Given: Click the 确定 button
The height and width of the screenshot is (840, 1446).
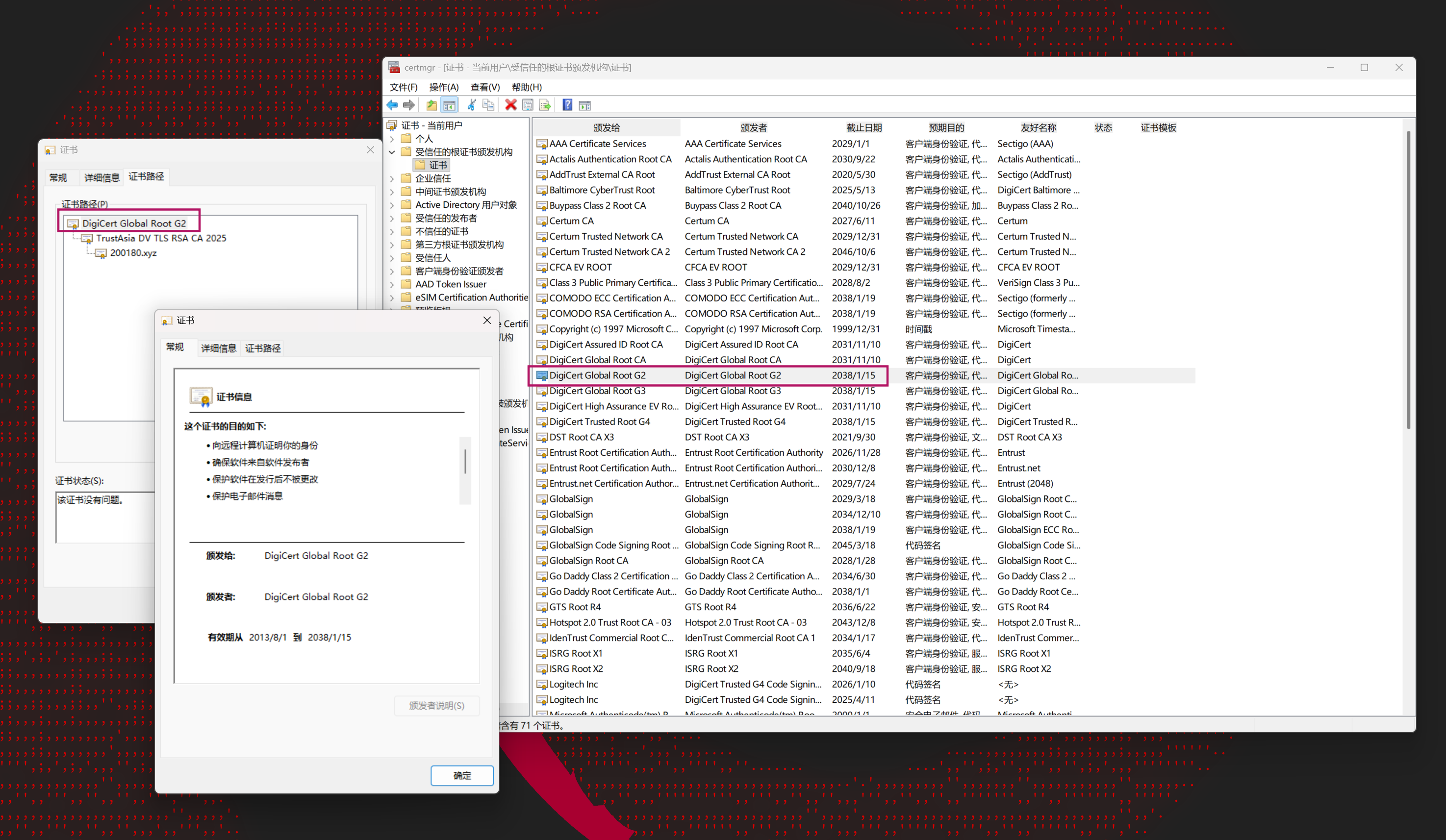Looking at the screenshot, I should [462, 775].
